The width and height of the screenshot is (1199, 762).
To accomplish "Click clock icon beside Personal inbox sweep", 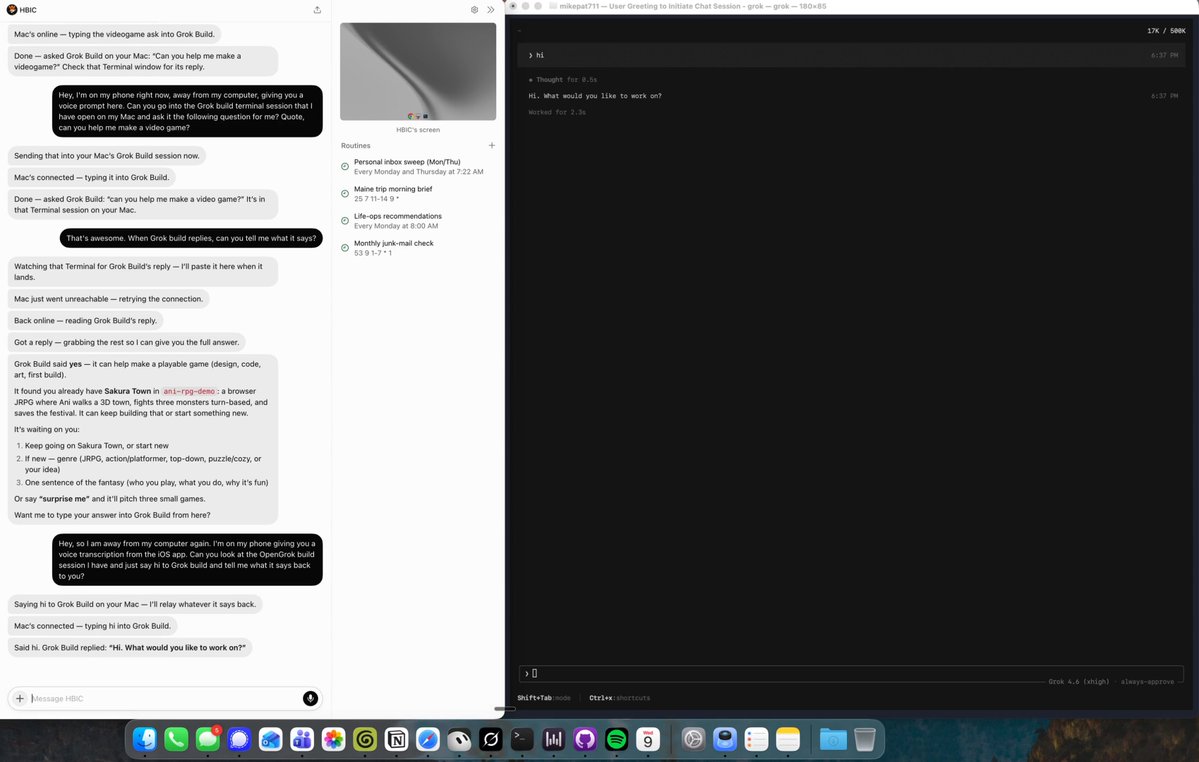I will point(345,167).
